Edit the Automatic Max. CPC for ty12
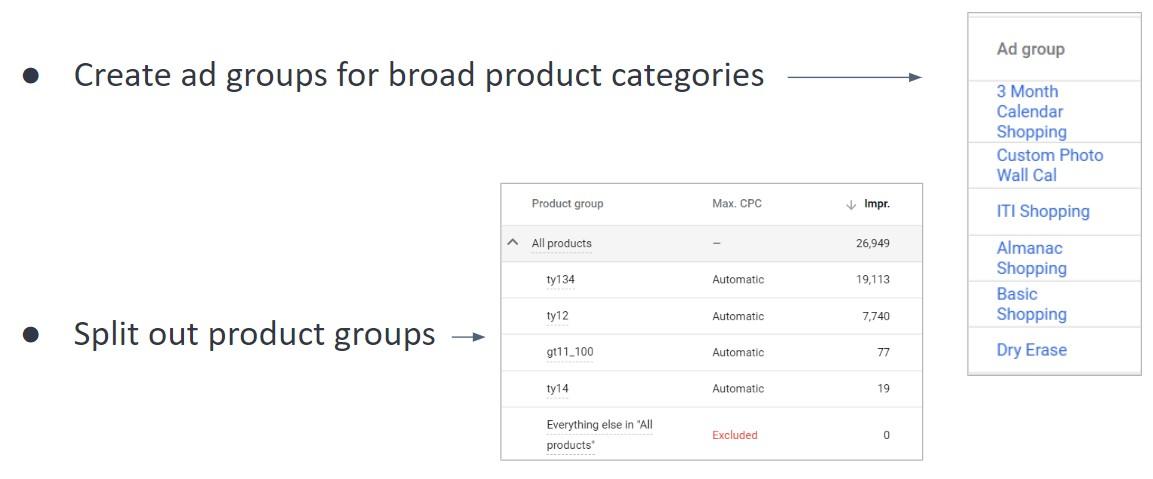Image resolution: width=1153 pixels, height=479 pixels. (x=737, y=316)
